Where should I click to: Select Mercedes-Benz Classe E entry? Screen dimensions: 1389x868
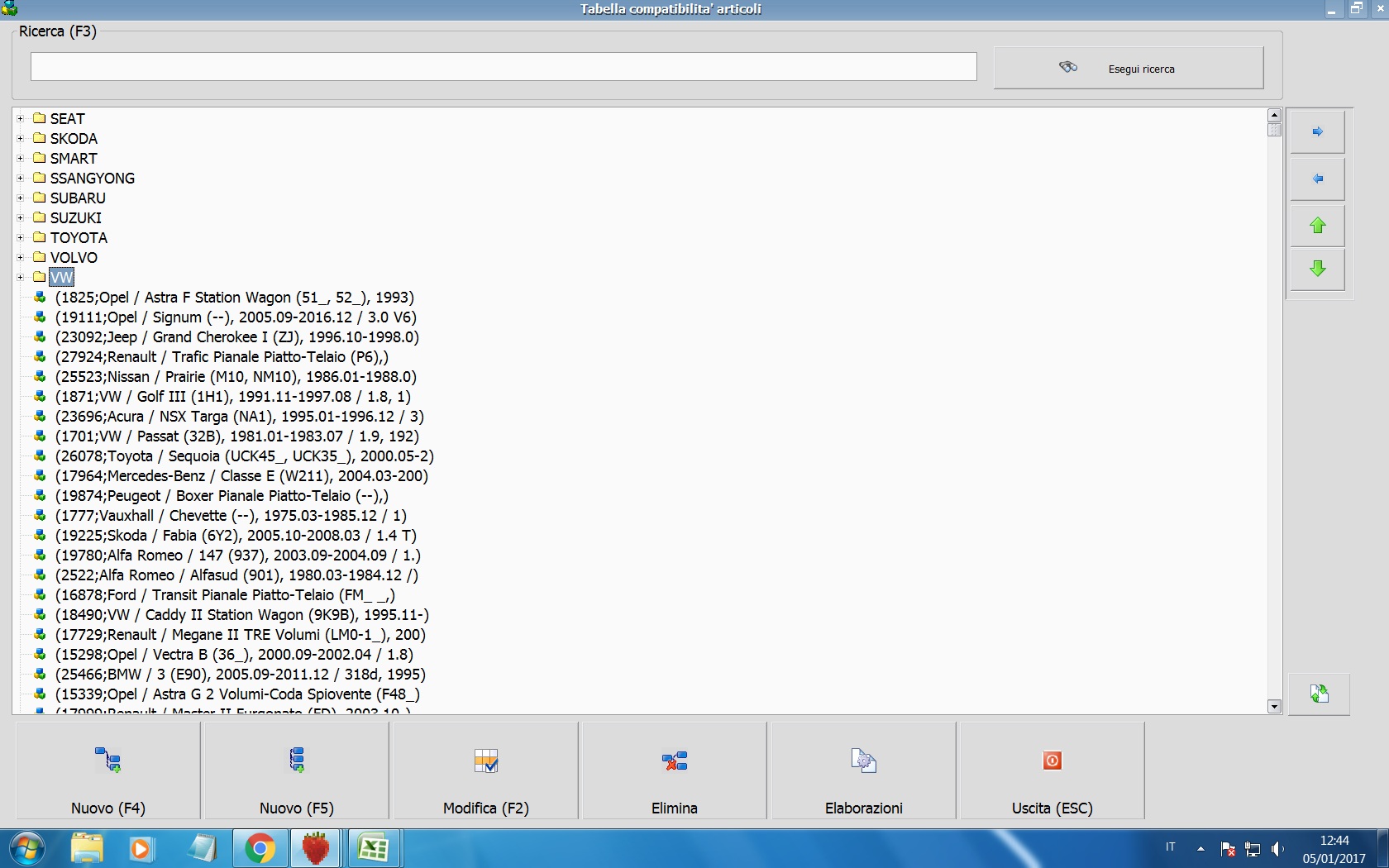point(241,476)
